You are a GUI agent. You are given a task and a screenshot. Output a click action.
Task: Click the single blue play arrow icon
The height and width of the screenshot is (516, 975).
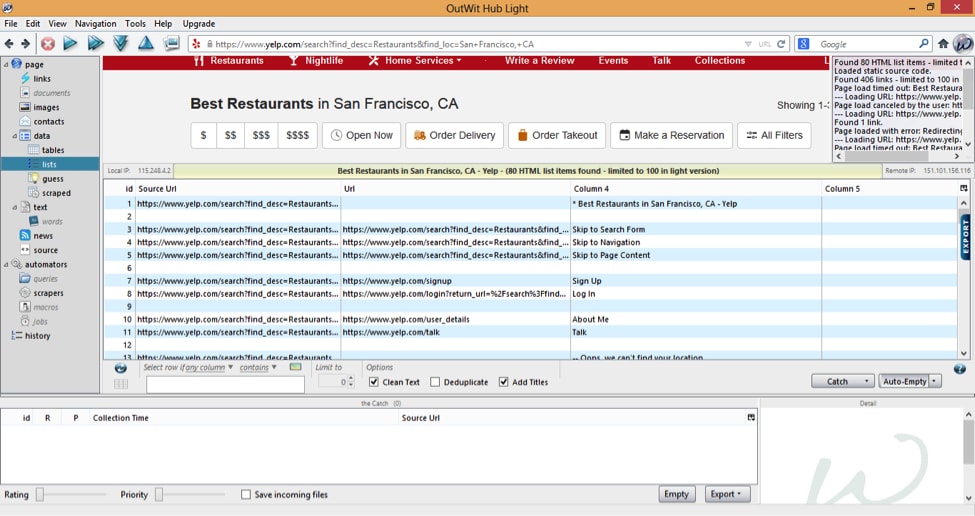[x=70, y=44]
